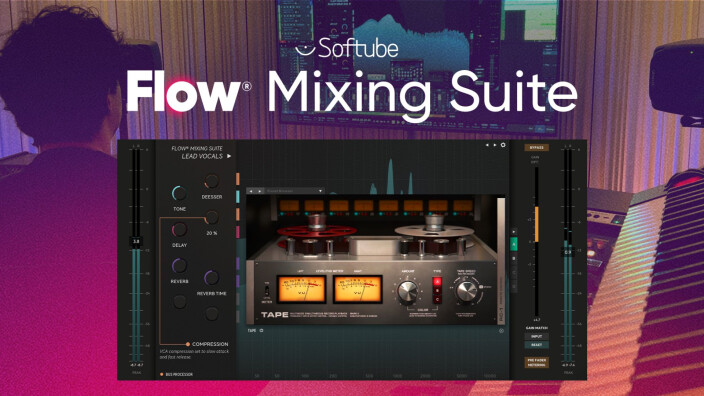The width and height of the screenshot is (704, 396).
Task: Click the Tape Amount knob
Action: tap(407, 291)
